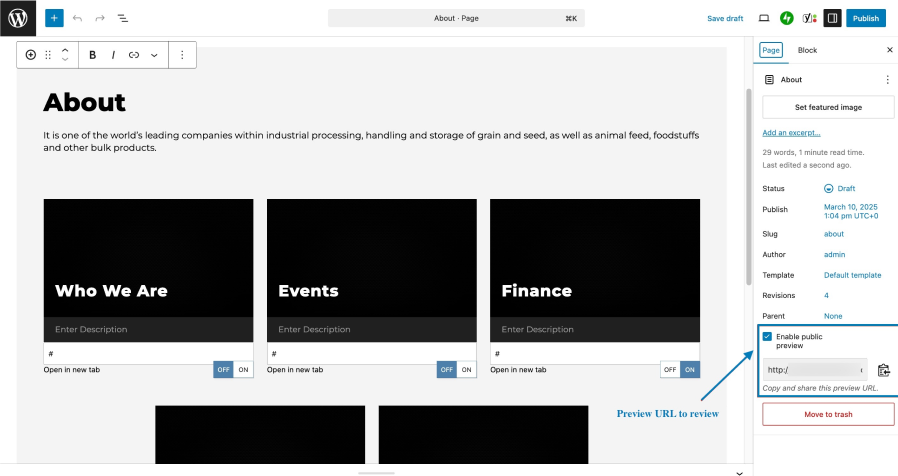Click the intro paragraph about grain and seed
The height and width of the screenshot is (476, 898).
(371, 141)
